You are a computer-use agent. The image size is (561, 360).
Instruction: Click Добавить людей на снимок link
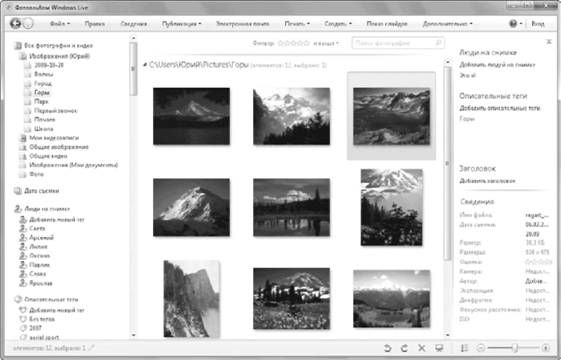(x=497, y=65)
